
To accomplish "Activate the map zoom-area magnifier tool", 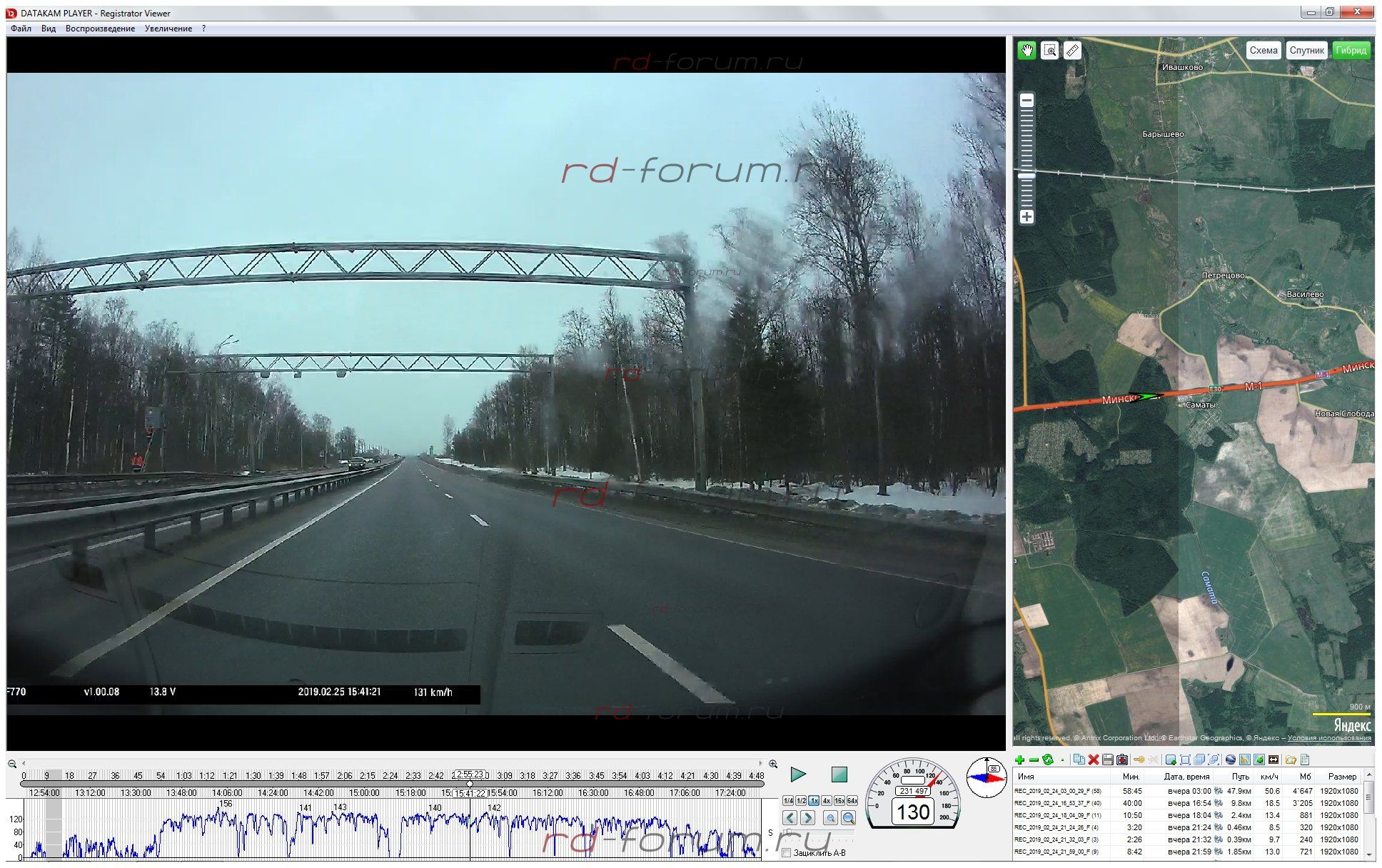I will point(1049,50).
